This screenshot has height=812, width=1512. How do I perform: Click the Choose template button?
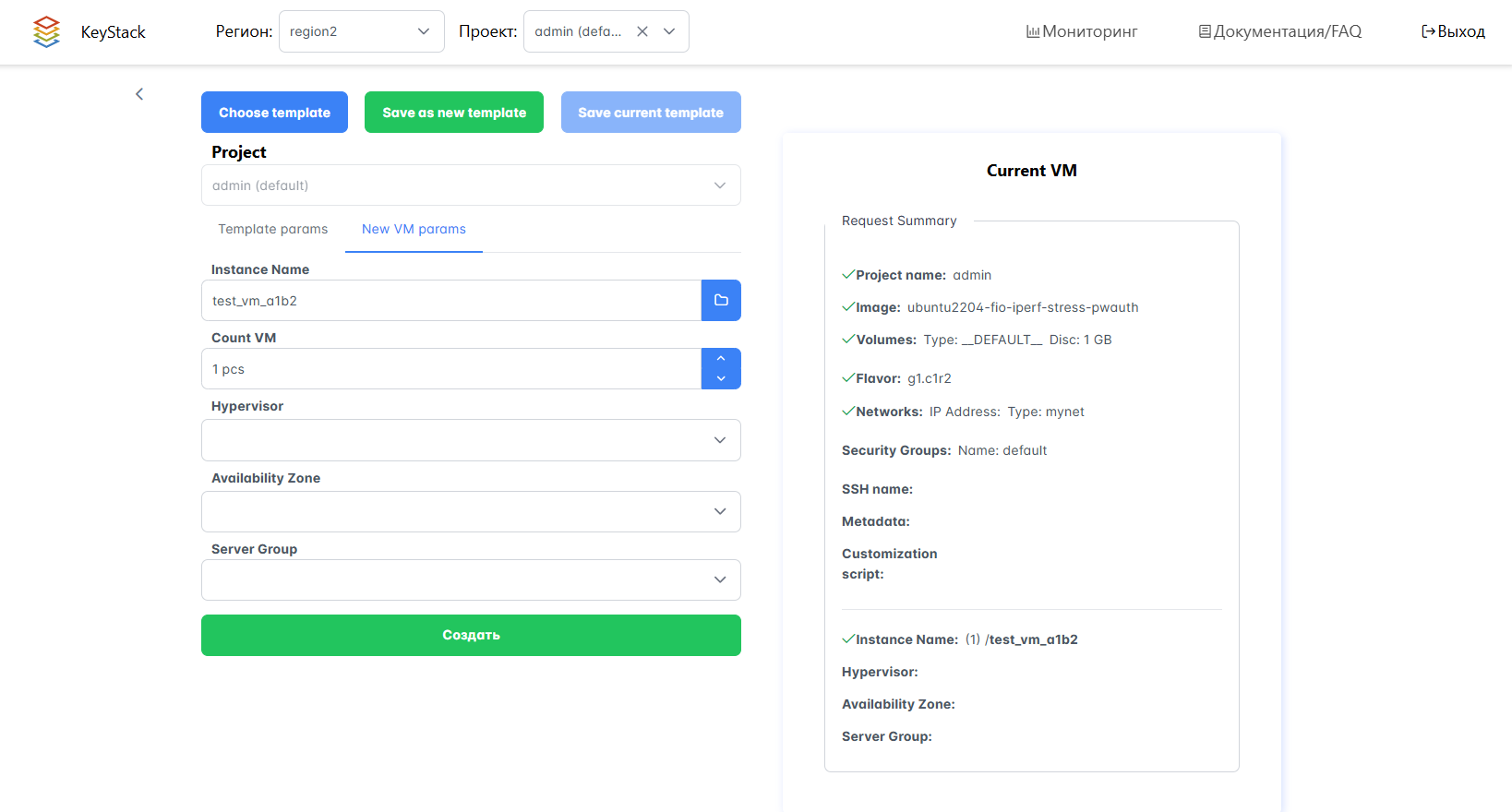pos(274,113)
